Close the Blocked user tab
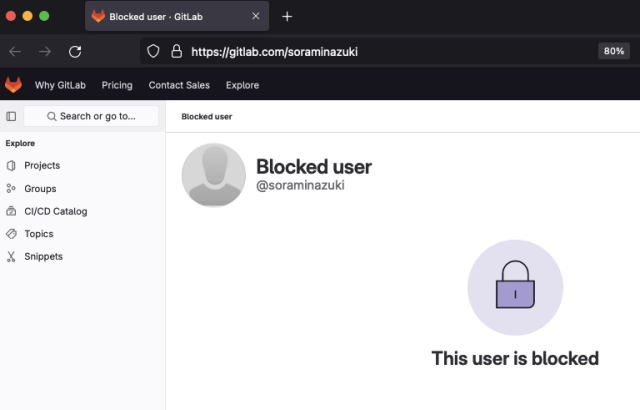The width and height of the screenshot is (640, 410). [256, 16]
